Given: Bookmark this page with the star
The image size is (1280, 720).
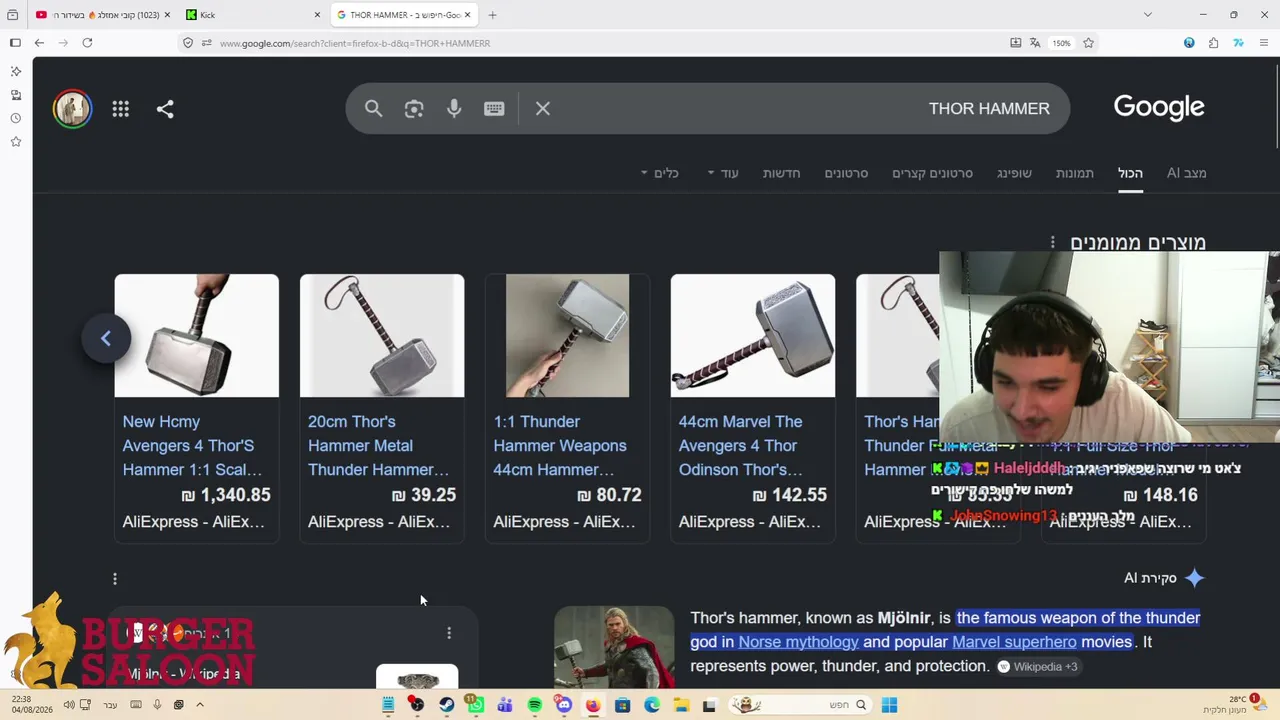Looking at the screenshot, I should 1088,43.
